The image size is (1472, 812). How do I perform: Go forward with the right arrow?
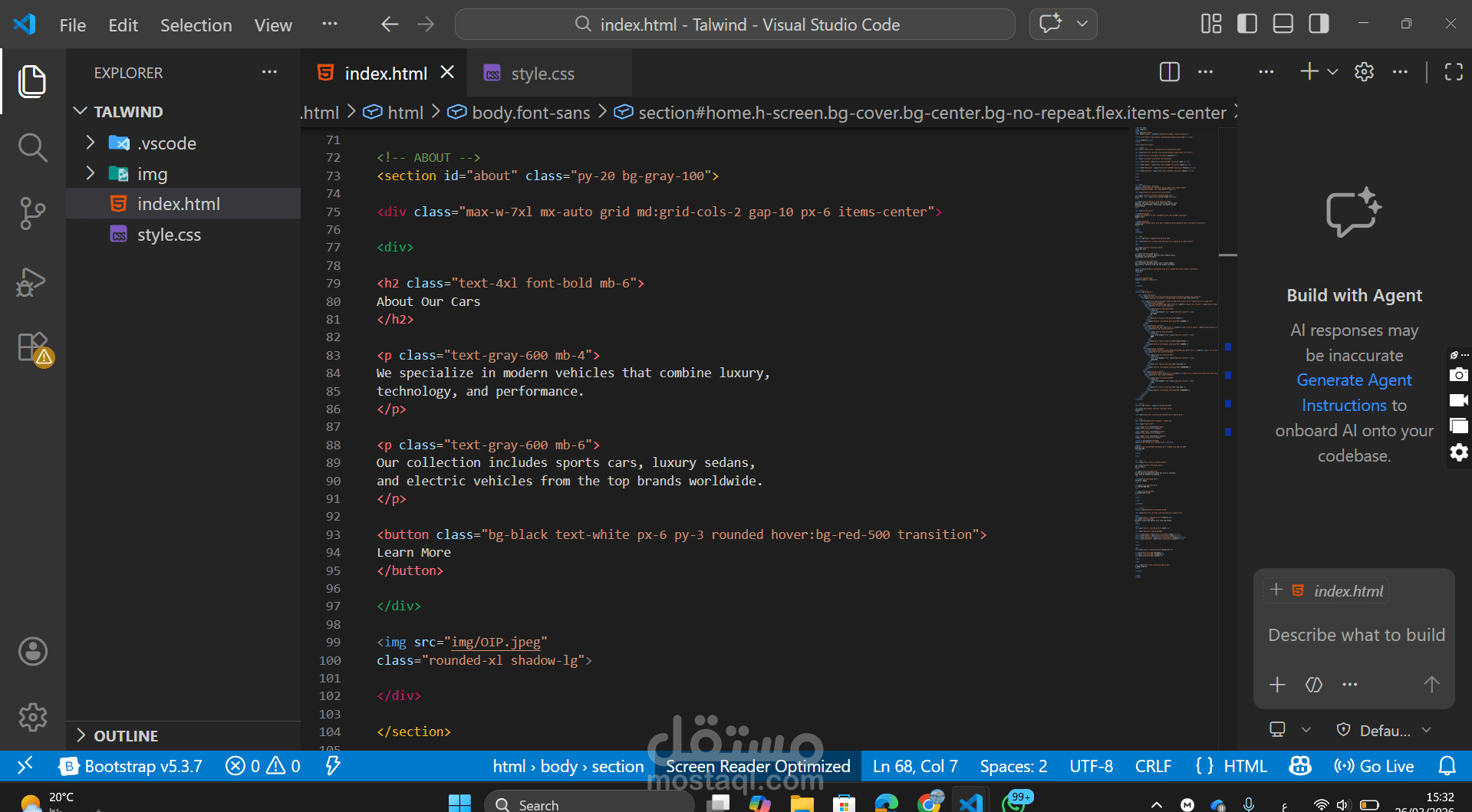pyautogui.click(x=426, y=25)
